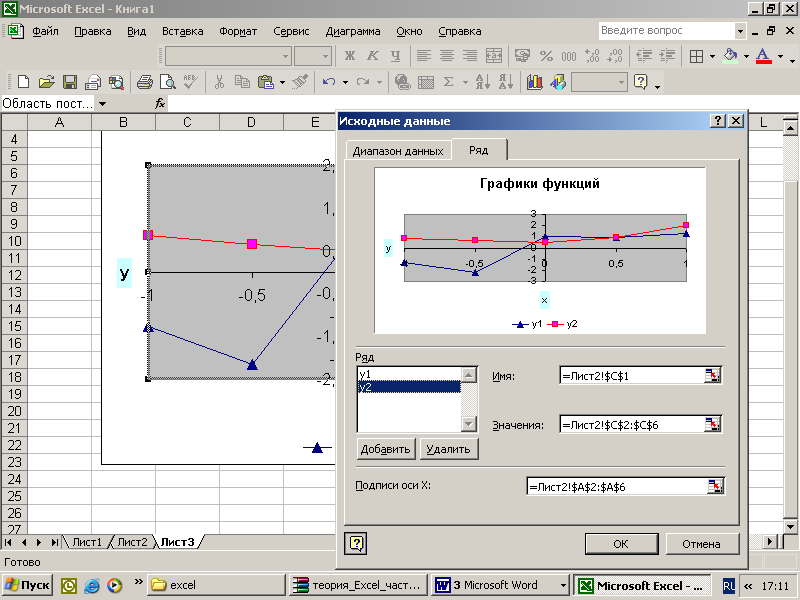Screen dimensions: 800x600
Task: Click the Format Painter brush icon
Action: 301,82
